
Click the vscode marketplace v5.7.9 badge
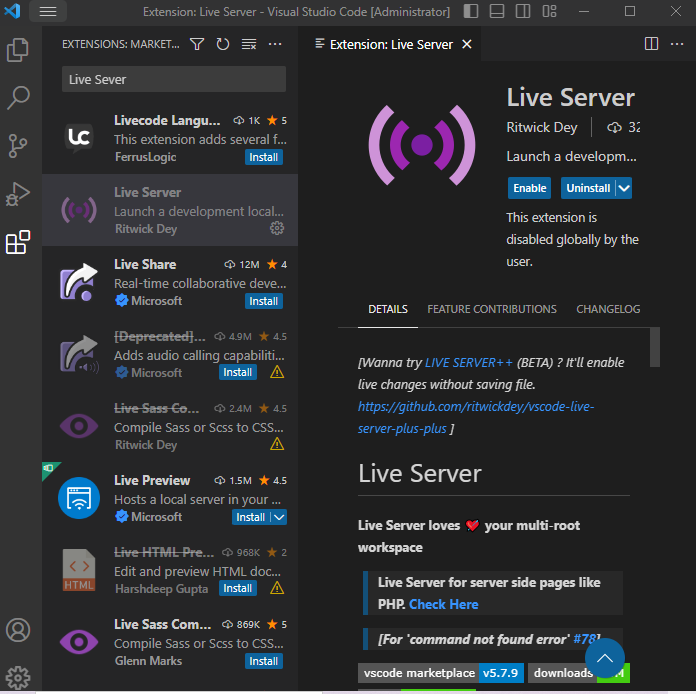click(x=441, y=673)
